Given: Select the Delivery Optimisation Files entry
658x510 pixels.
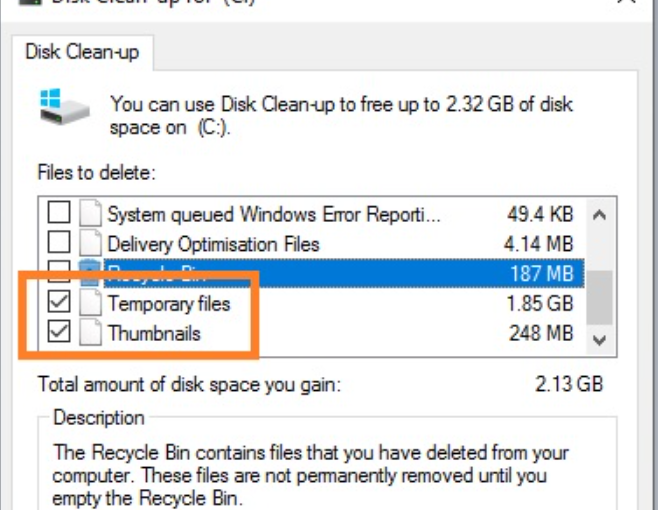Looking at the screenshot, I should 214,244.
